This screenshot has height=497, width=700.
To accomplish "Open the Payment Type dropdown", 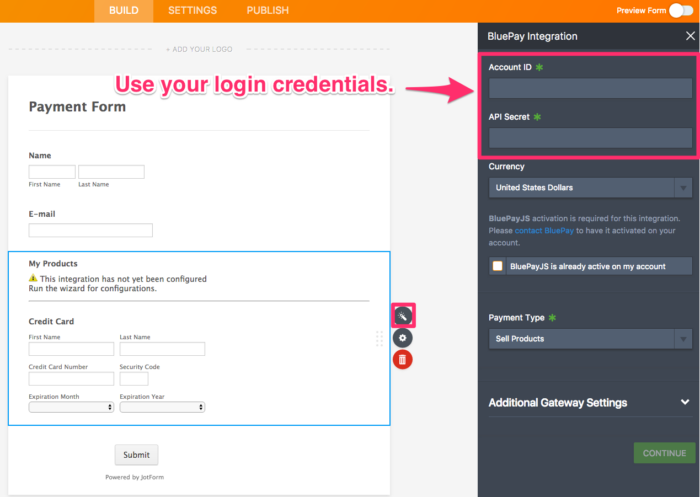I will click(x=590, y=339).
